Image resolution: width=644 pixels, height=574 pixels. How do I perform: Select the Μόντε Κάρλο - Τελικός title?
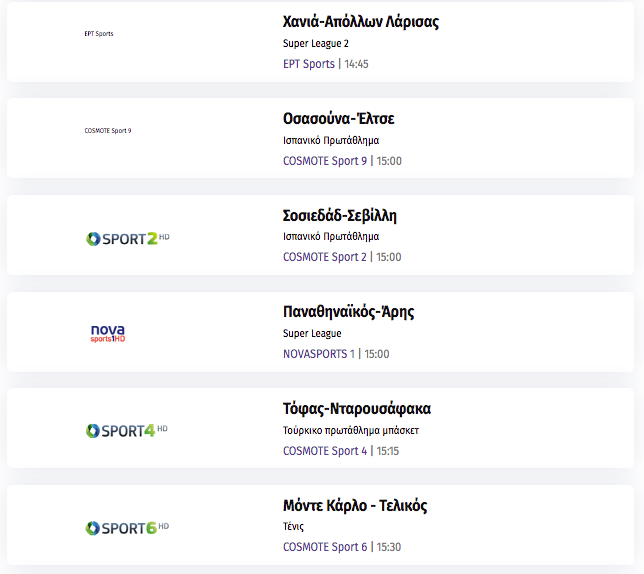pos(355,505)
